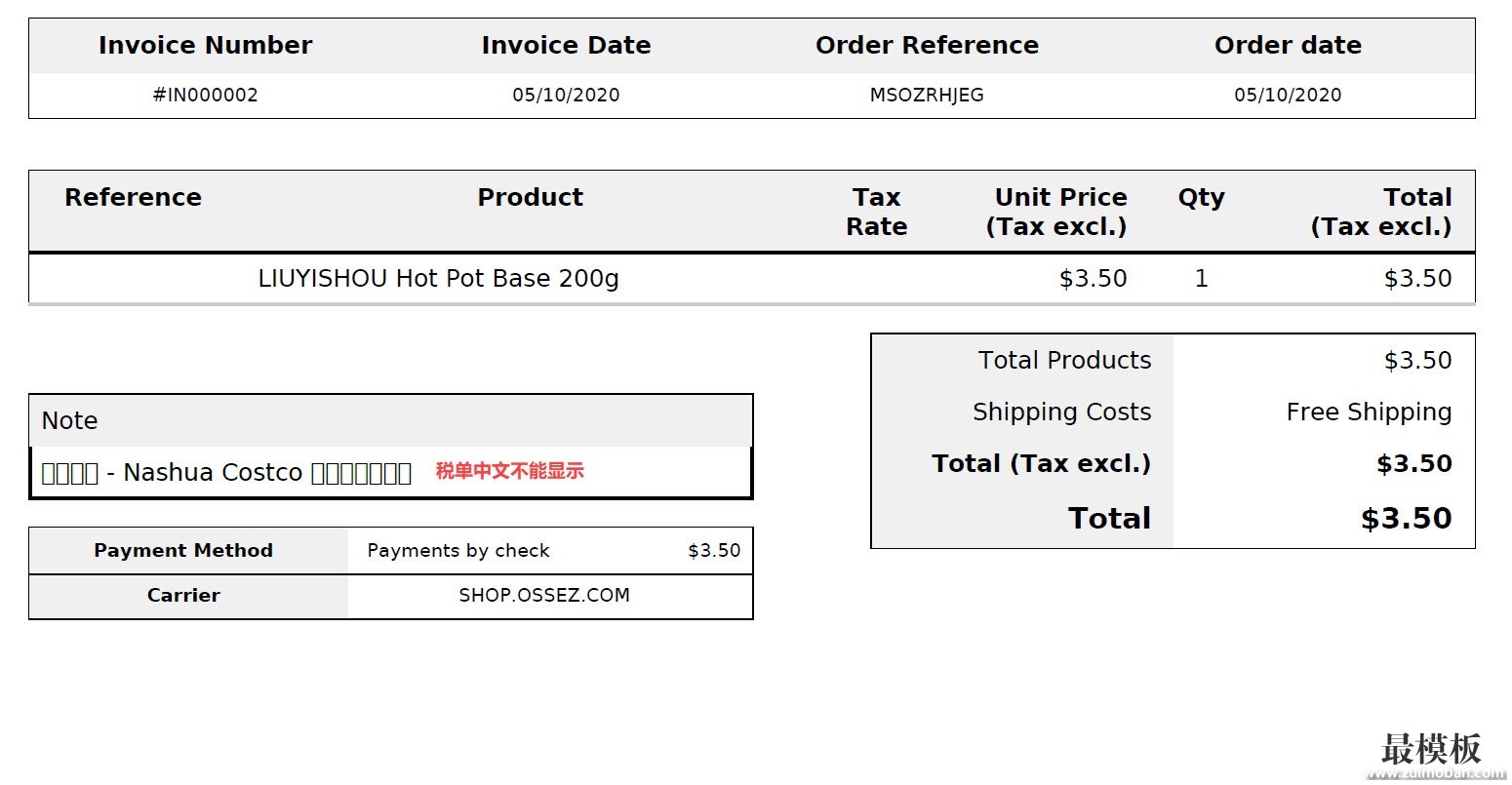Click the Total Products label

1064,360
